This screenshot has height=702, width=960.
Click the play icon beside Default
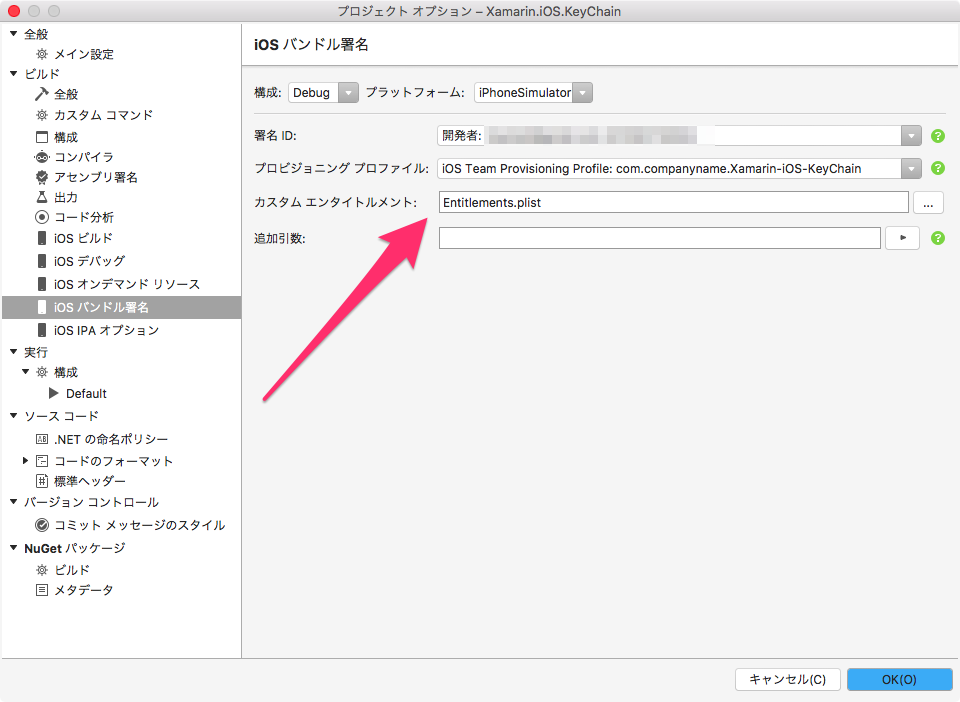click(x=54, y=393)
